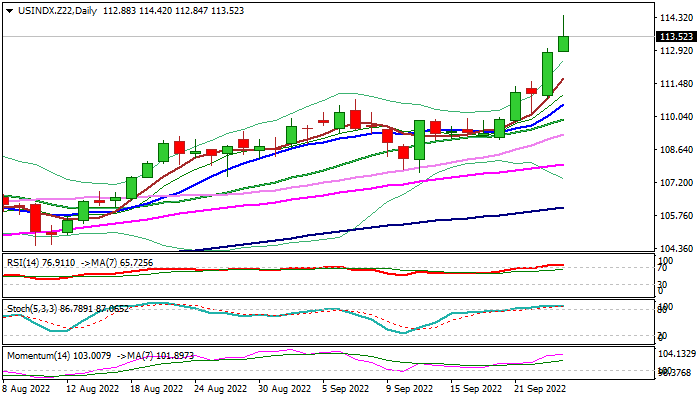Click the triangle arrow beside USINDX.Z22 title
The height and width of the screenshot is (400, 700).
tap(9, 11)
